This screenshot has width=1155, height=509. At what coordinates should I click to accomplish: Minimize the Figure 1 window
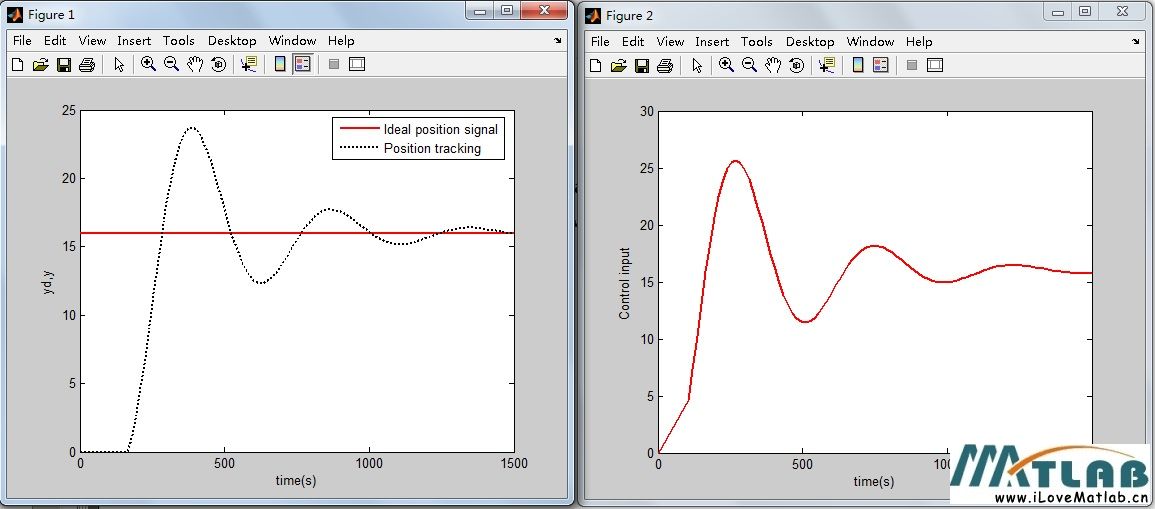point(480,10)
